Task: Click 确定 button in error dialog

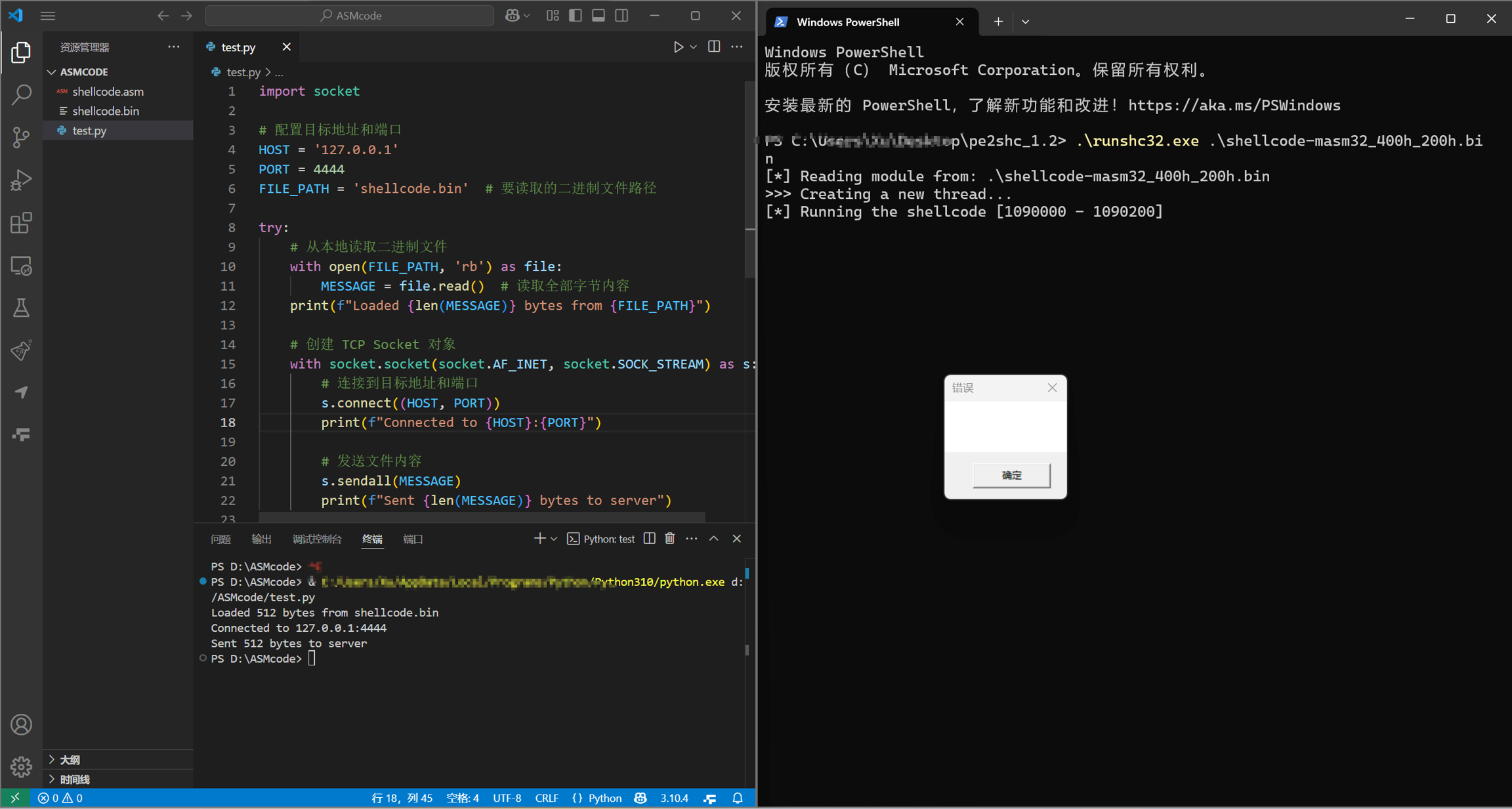Action: [x=1011, y=475]
